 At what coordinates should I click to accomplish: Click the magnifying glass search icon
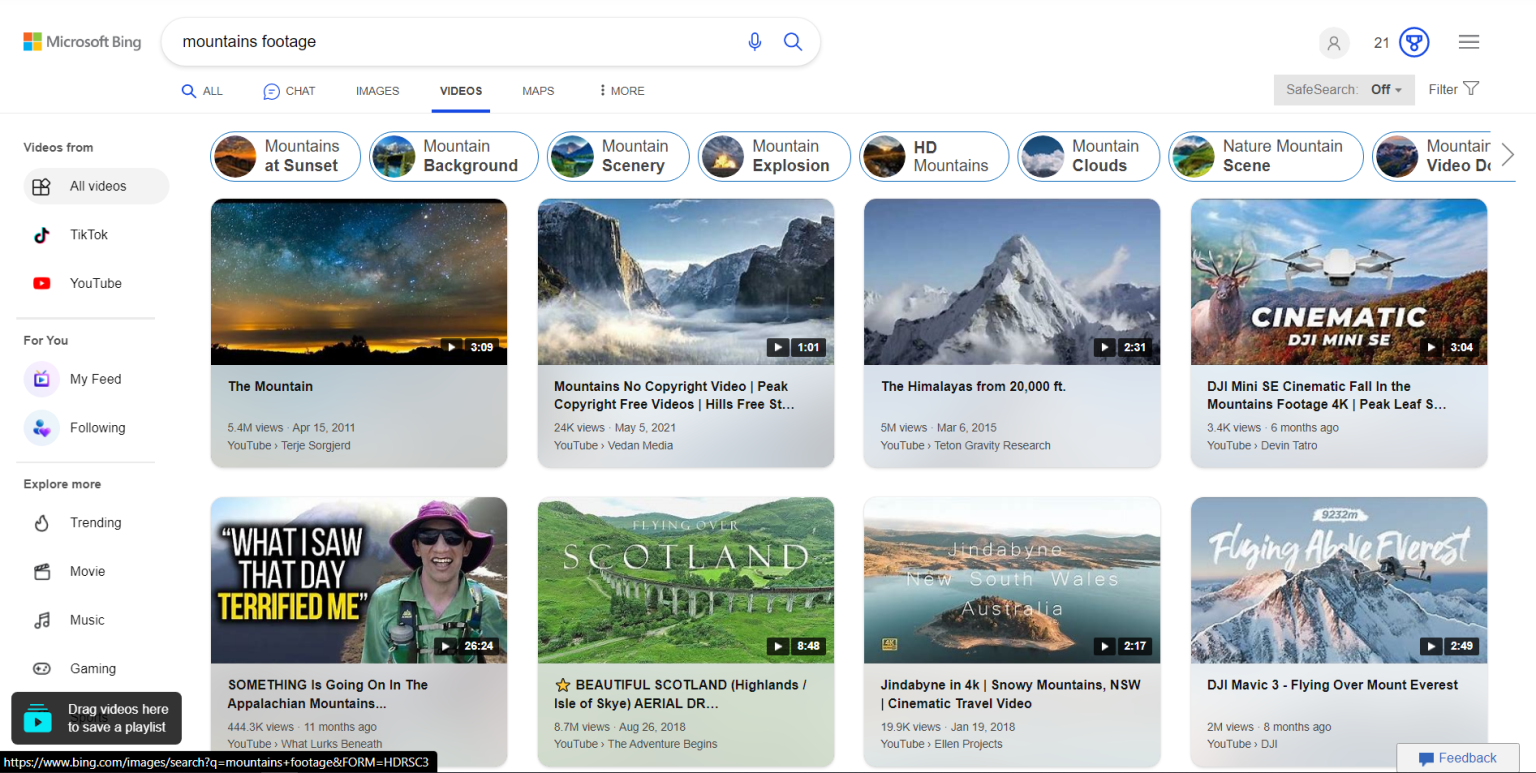(x=793, y=41)
